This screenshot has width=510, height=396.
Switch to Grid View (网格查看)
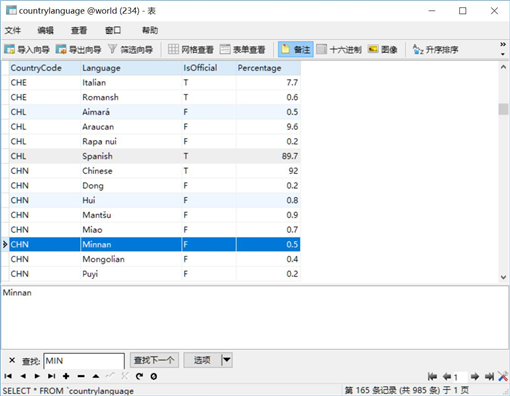coord(191,50)
